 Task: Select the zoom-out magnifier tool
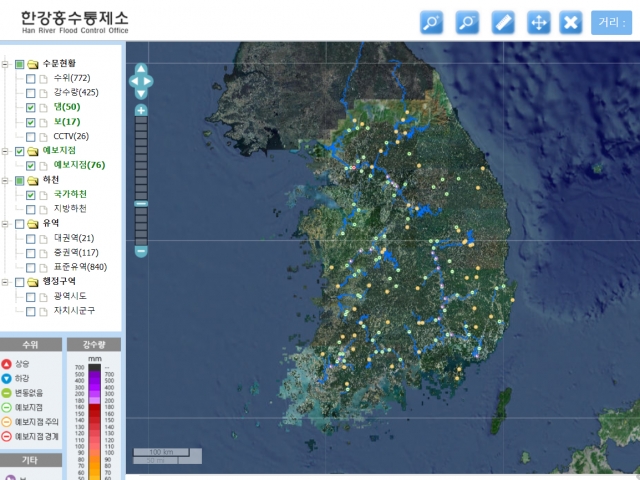[x=467, y=22]
